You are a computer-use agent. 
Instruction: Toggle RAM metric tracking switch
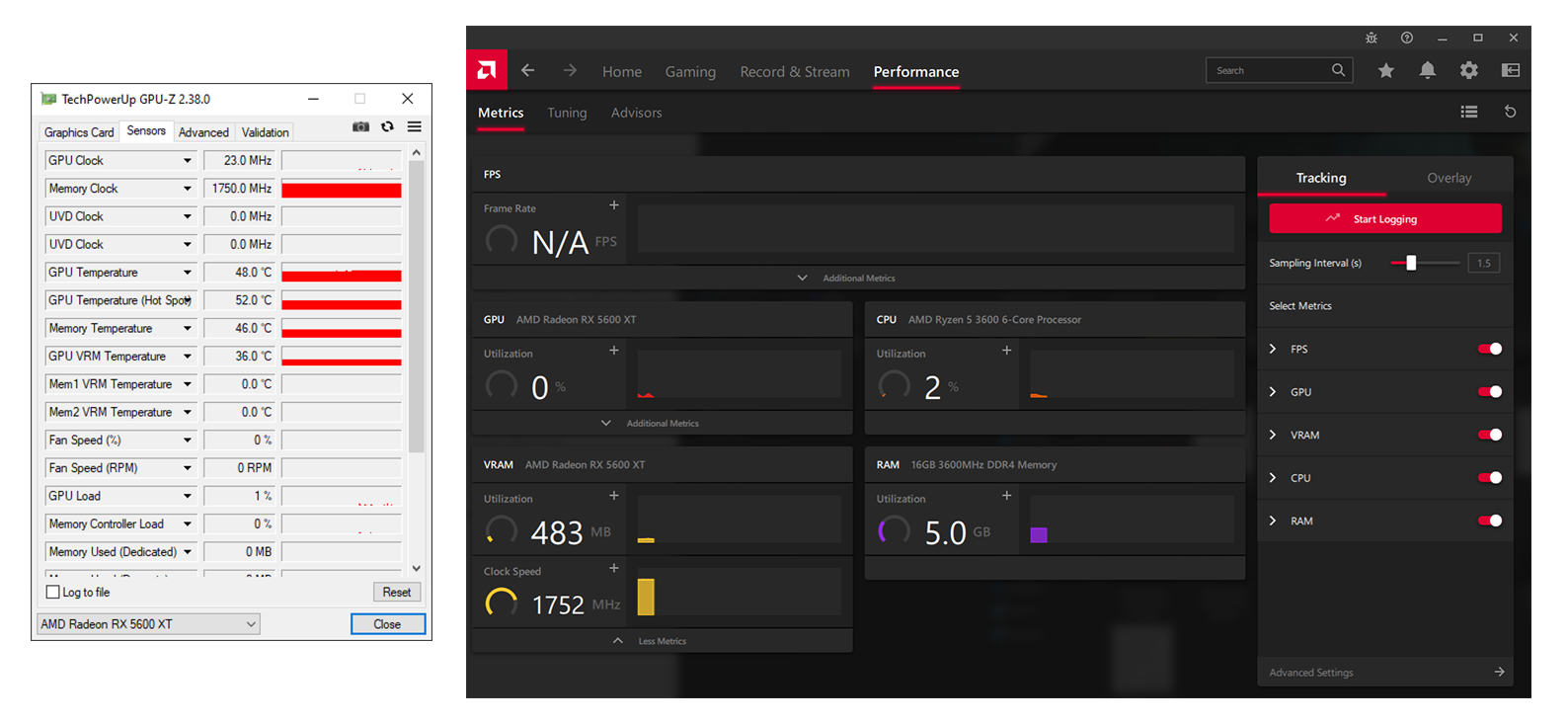1490,521
